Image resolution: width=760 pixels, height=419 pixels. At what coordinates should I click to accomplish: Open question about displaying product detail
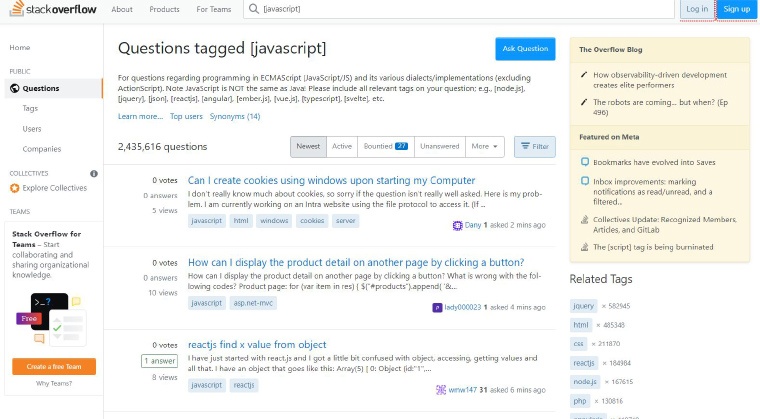[356, 263]
